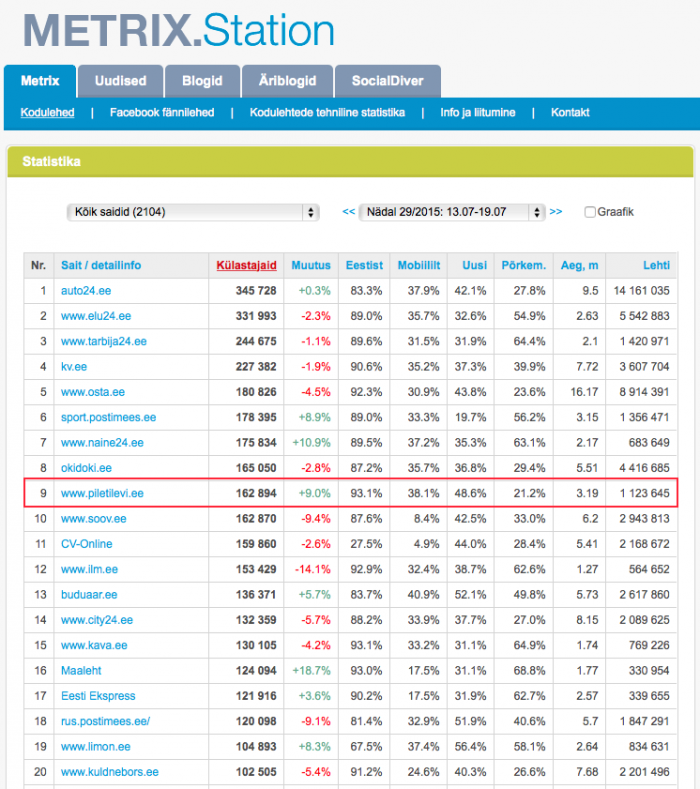700x789 pixels.
Task: Sort by Lehti column header
Action: (x=656, y=265)
